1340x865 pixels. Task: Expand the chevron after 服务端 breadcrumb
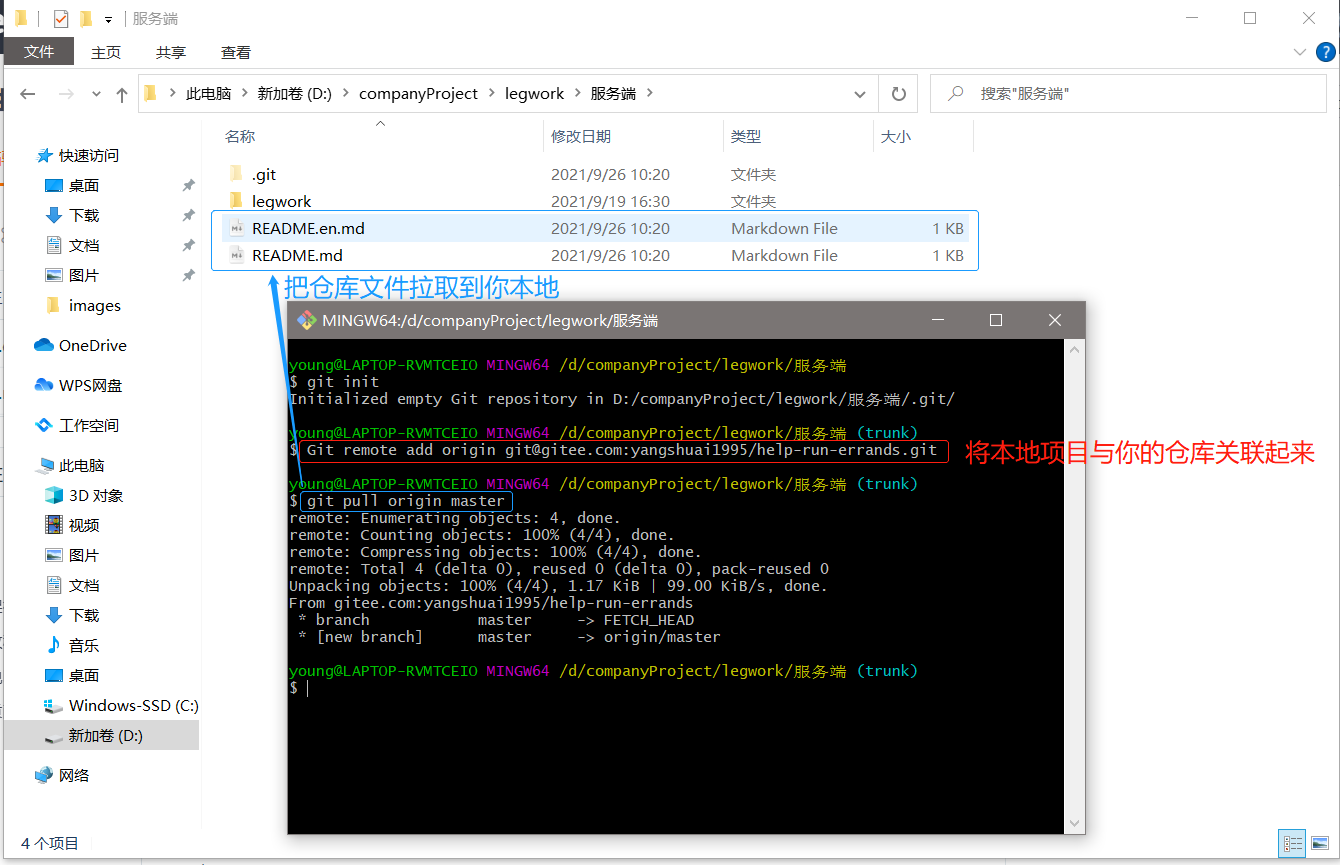[x=650, y=93]
